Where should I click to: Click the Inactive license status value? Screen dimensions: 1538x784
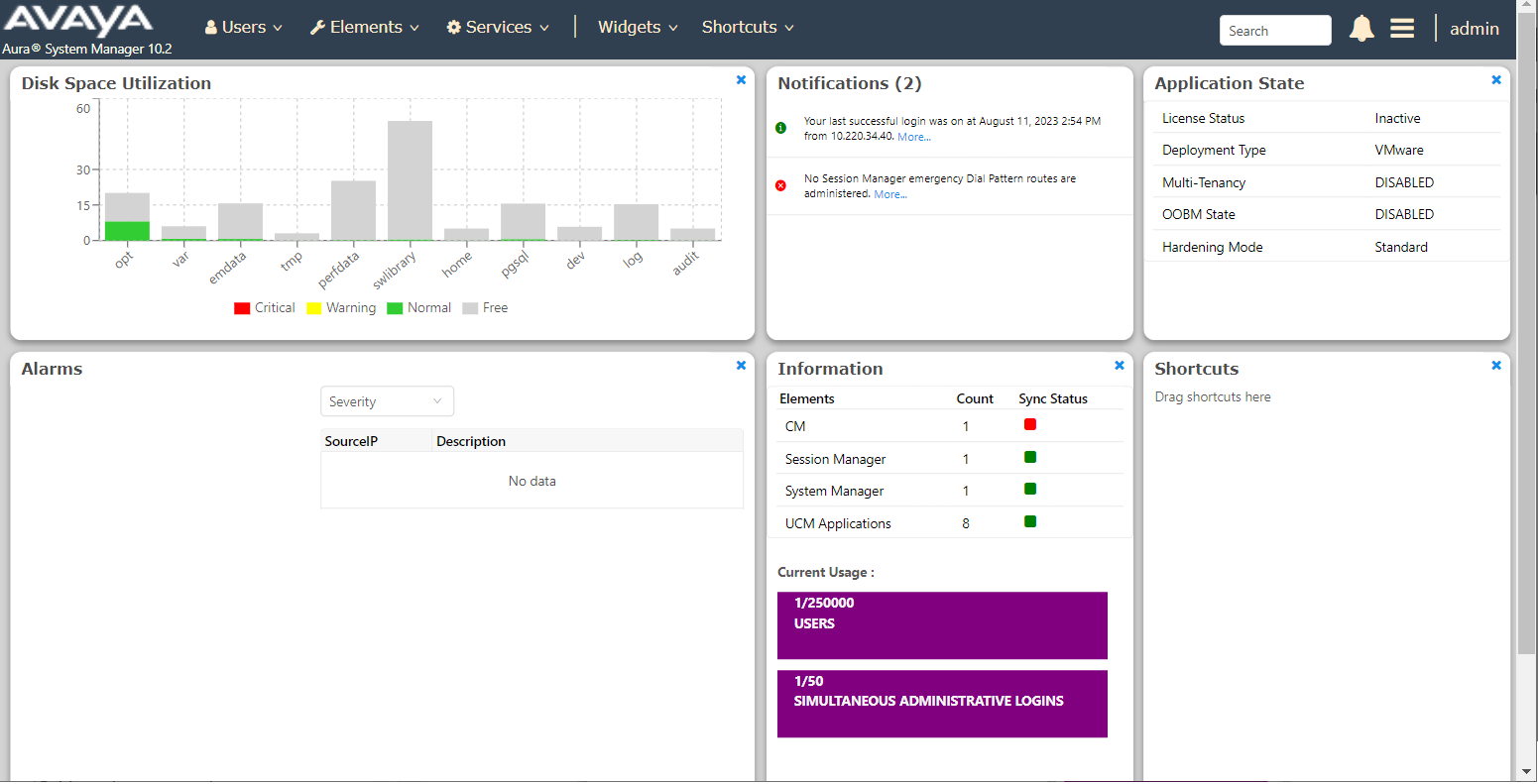tap(1397, 118)
